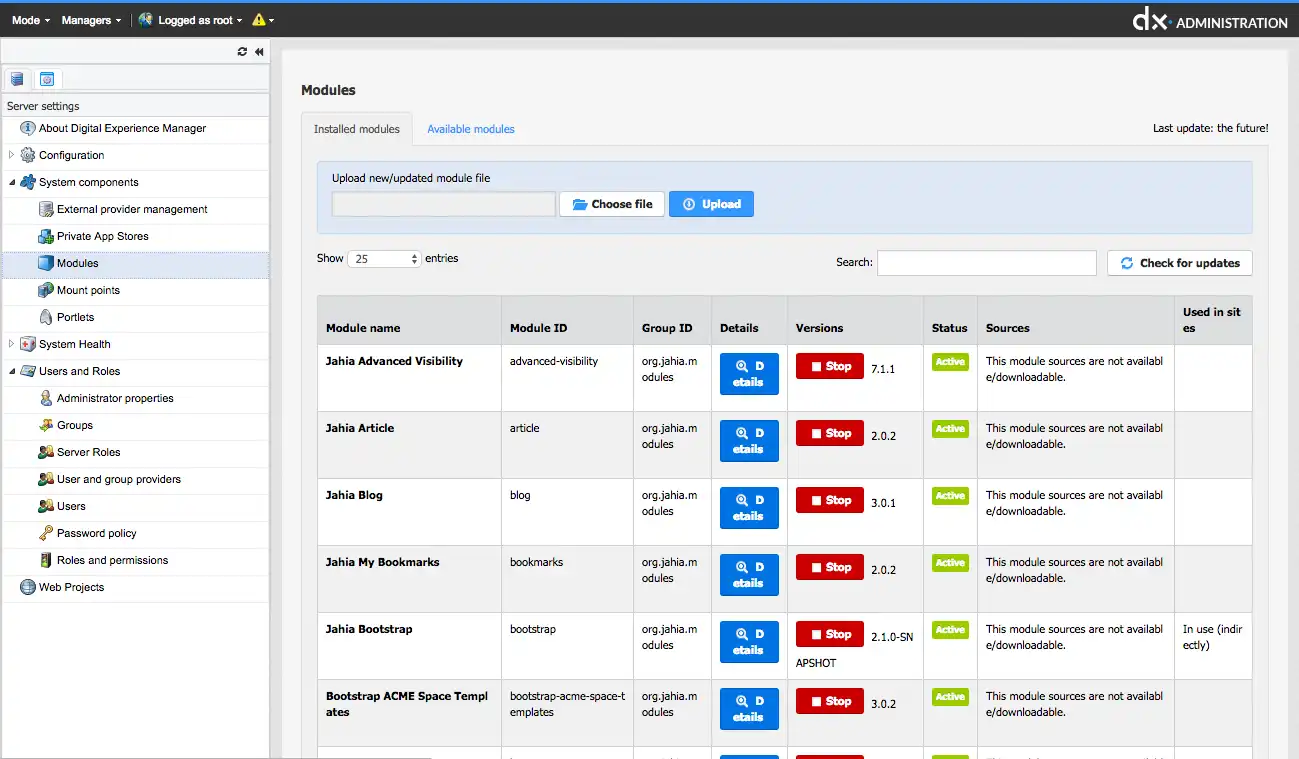Viewport: 1299px width, 759px height.
Task: Click the Password policy key icon
Action: [46, 533]
